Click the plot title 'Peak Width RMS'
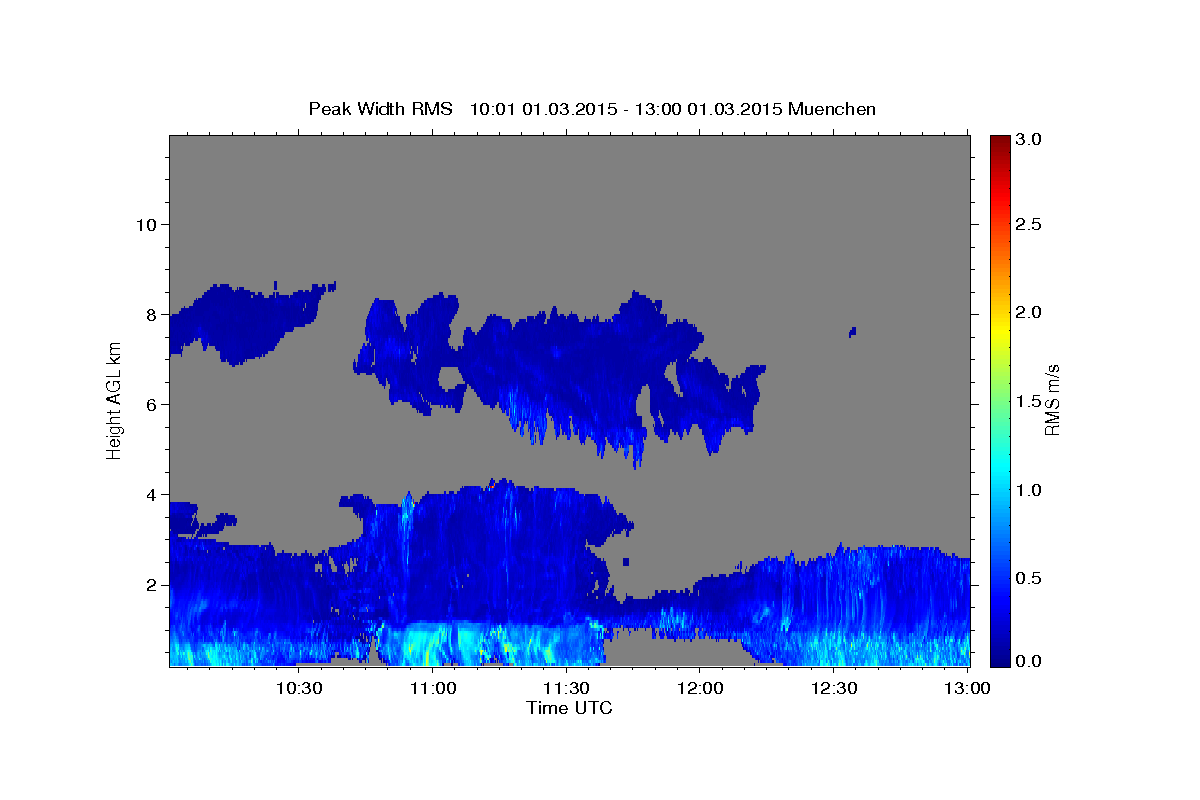 (380, 109)
